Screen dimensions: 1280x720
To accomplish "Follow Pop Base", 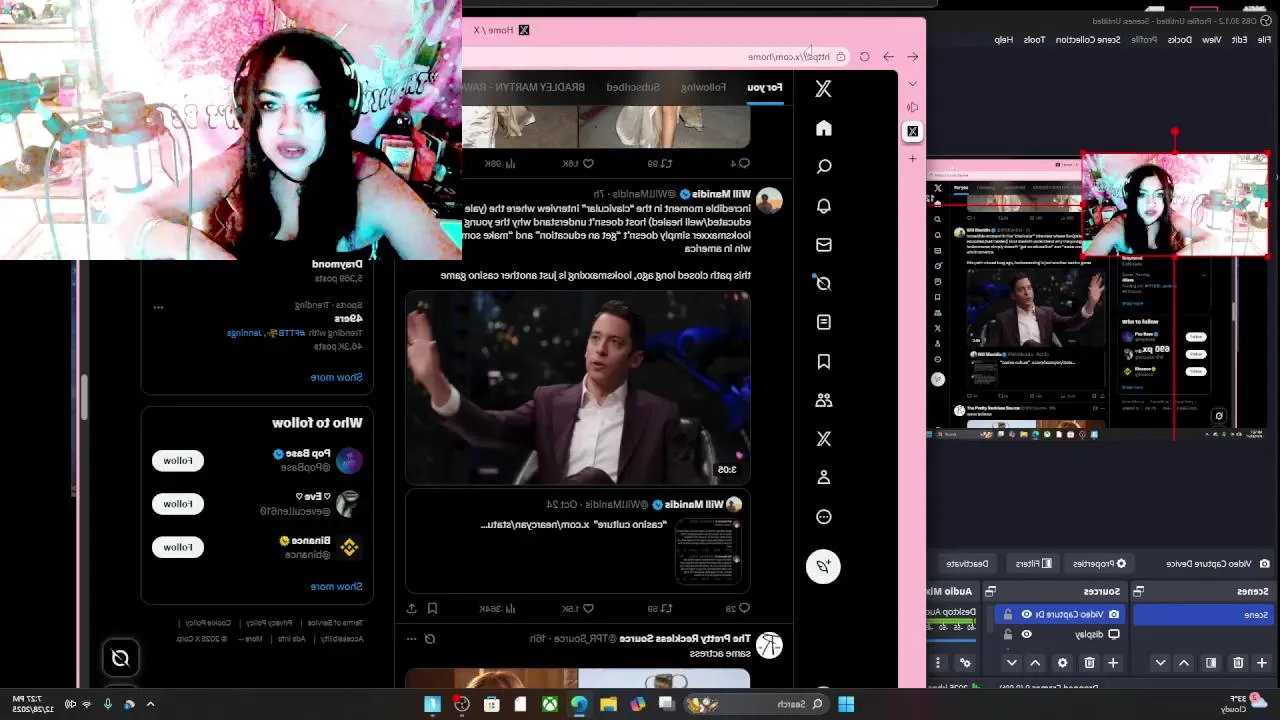I will click(178, 460).
